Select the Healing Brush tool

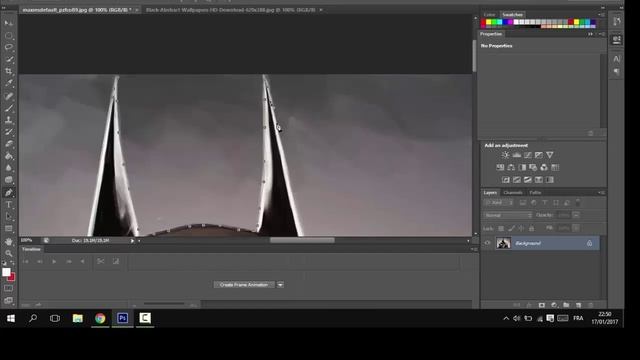click(9, 96)
